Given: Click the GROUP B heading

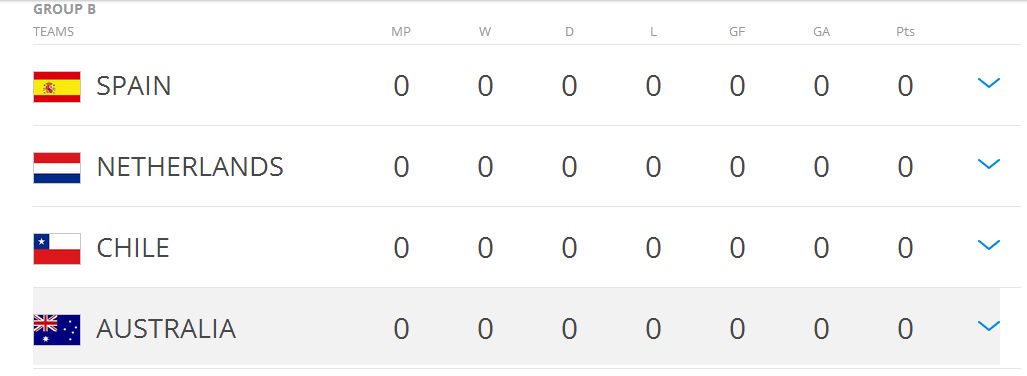Looking at the screenshot, I should (65, 10).
